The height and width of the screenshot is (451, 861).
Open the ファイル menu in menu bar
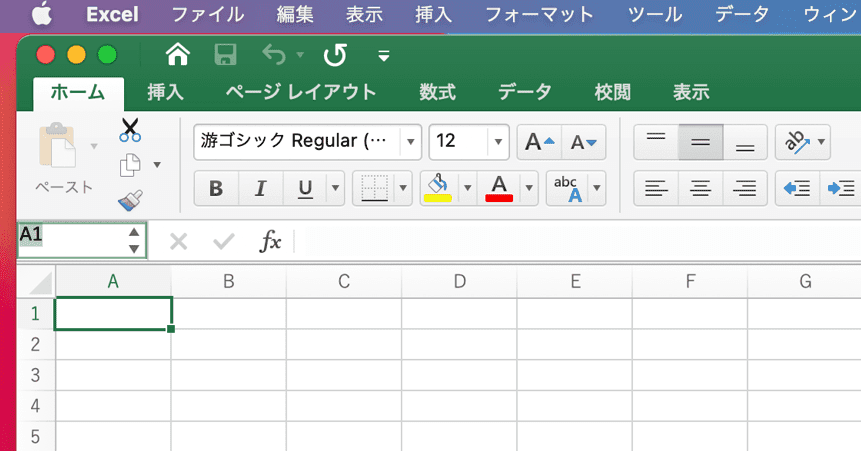(207, 15)
